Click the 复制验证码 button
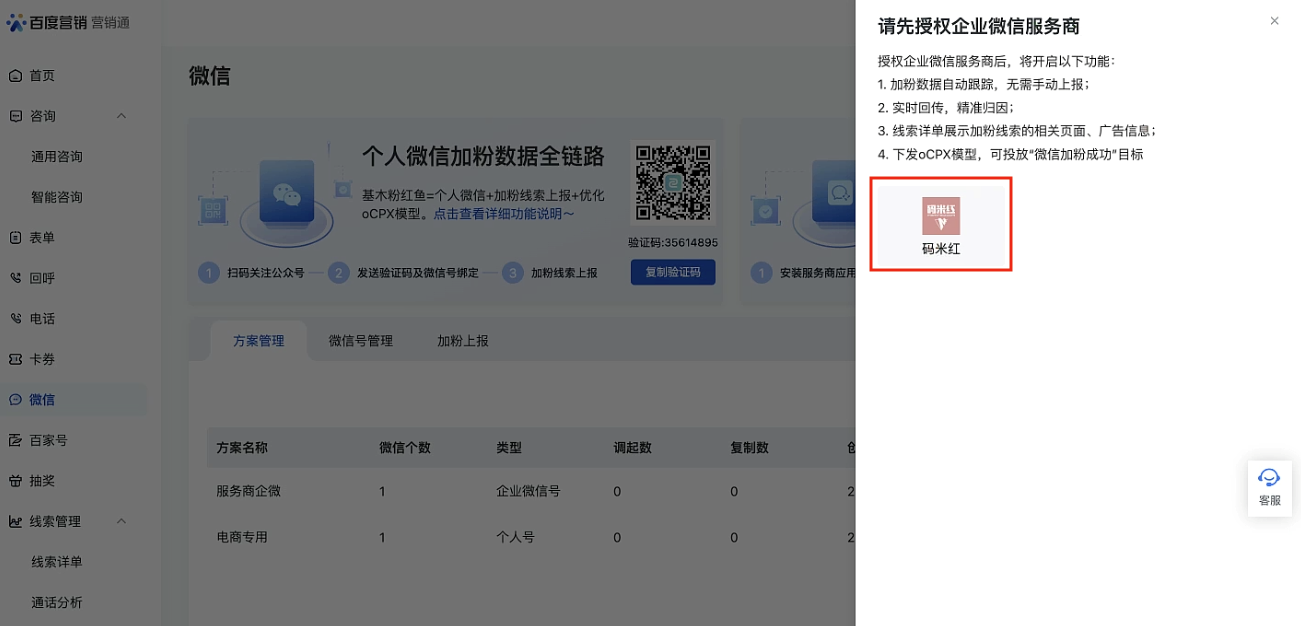This screenshot has height=626, width=1301. tap(672, 272)
